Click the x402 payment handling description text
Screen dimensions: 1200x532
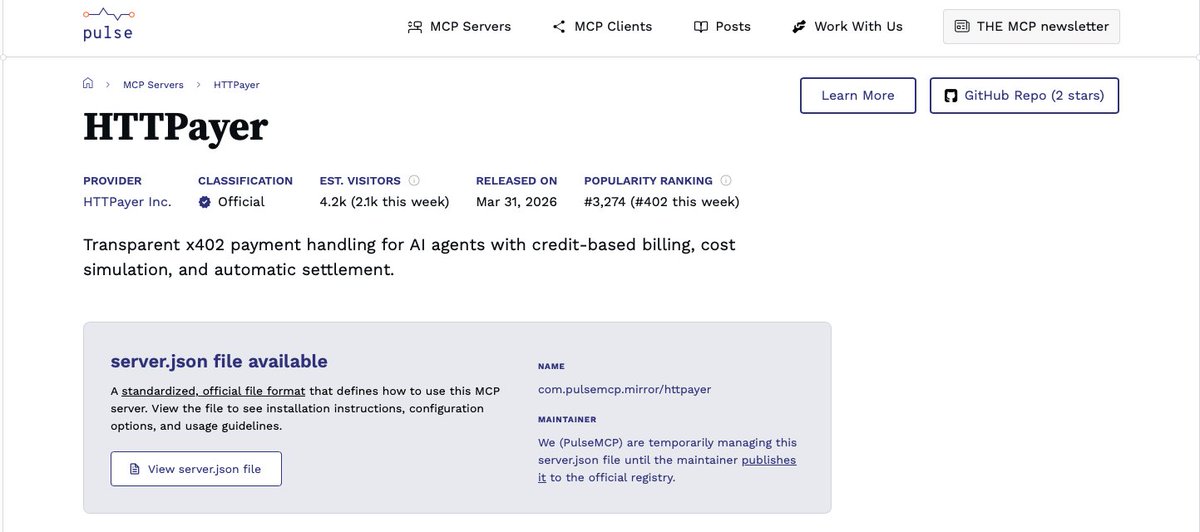(x=409, y=257)
